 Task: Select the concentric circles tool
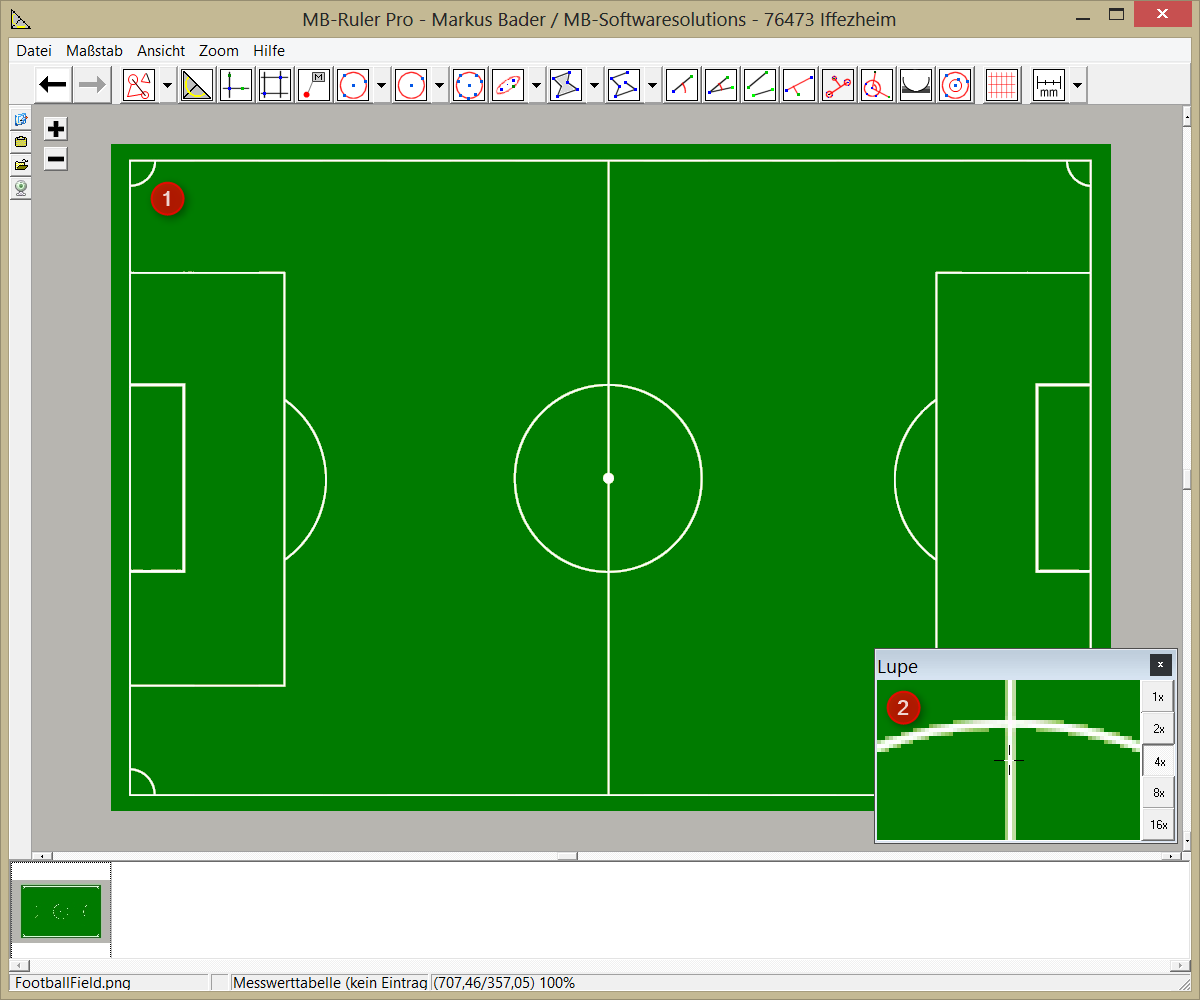956,85
